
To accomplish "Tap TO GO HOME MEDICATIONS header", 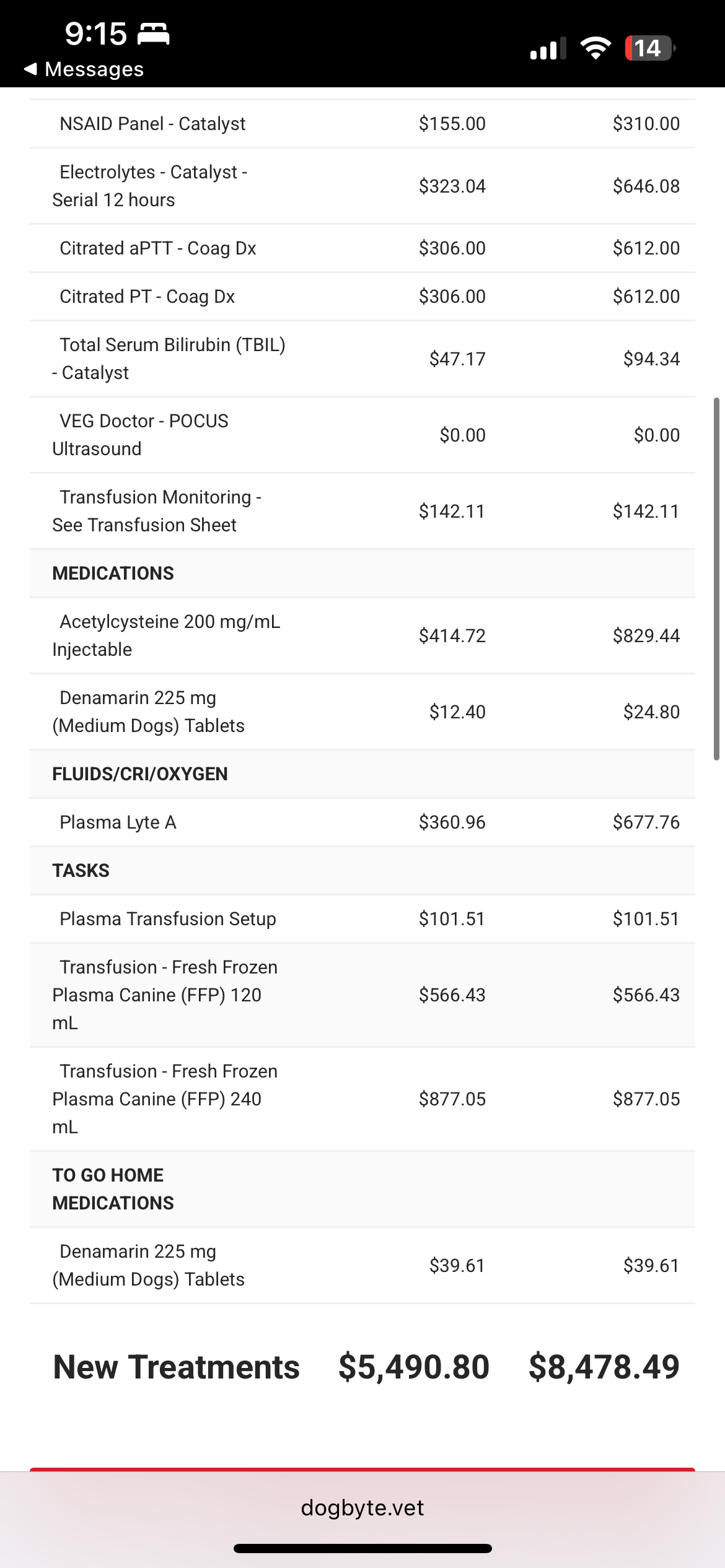I will coord(113,1189).
